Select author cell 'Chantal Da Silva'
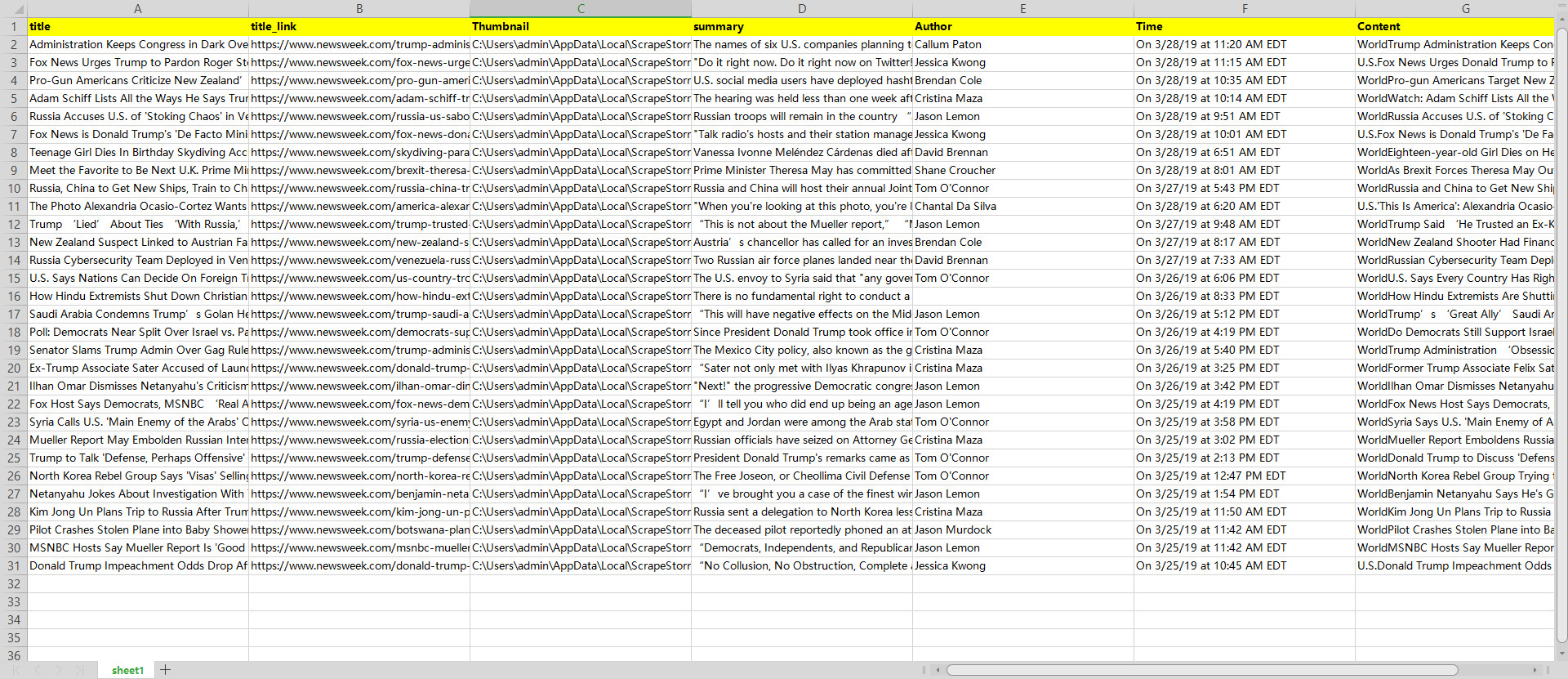This screenshot has height=679, width=1568. click(x=1023, y=206)
